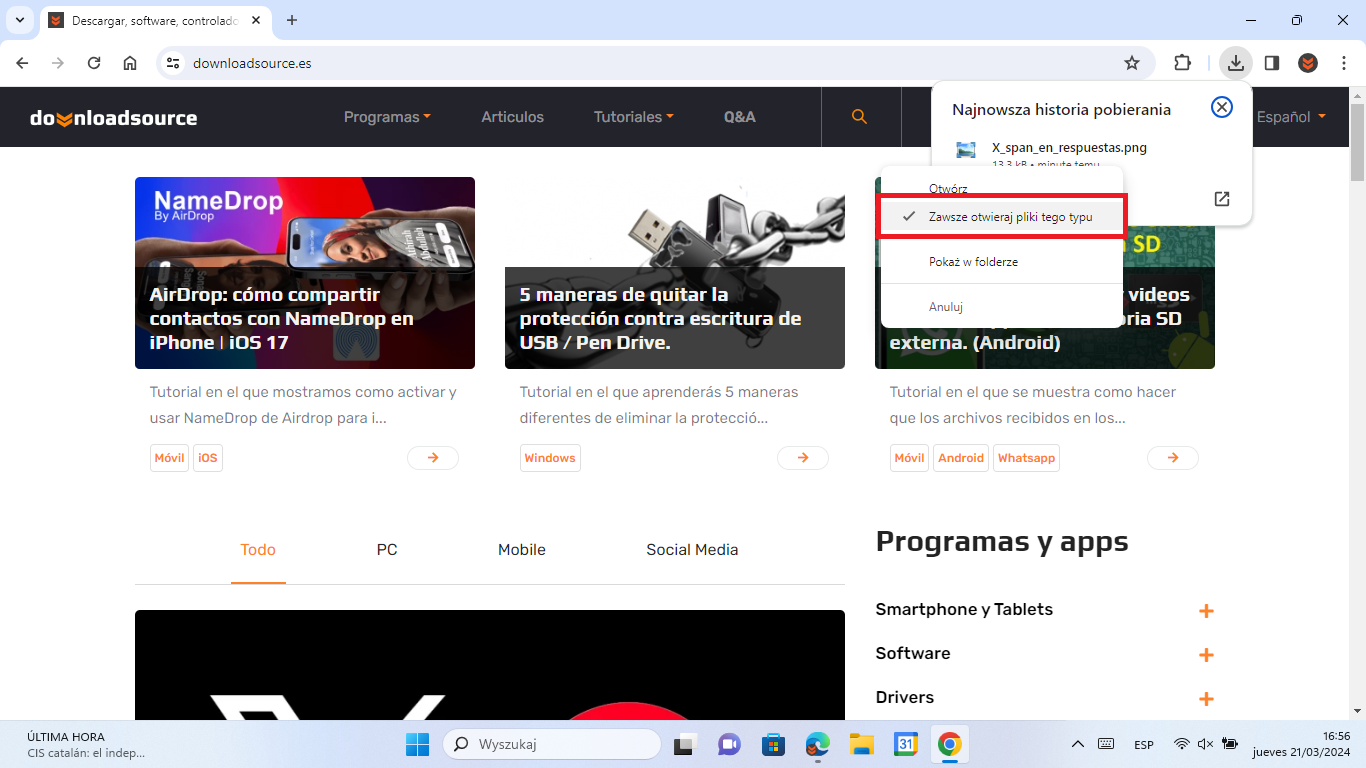Click the downloadsource logo
1366x768 pixels.
(x=113, y=118)
